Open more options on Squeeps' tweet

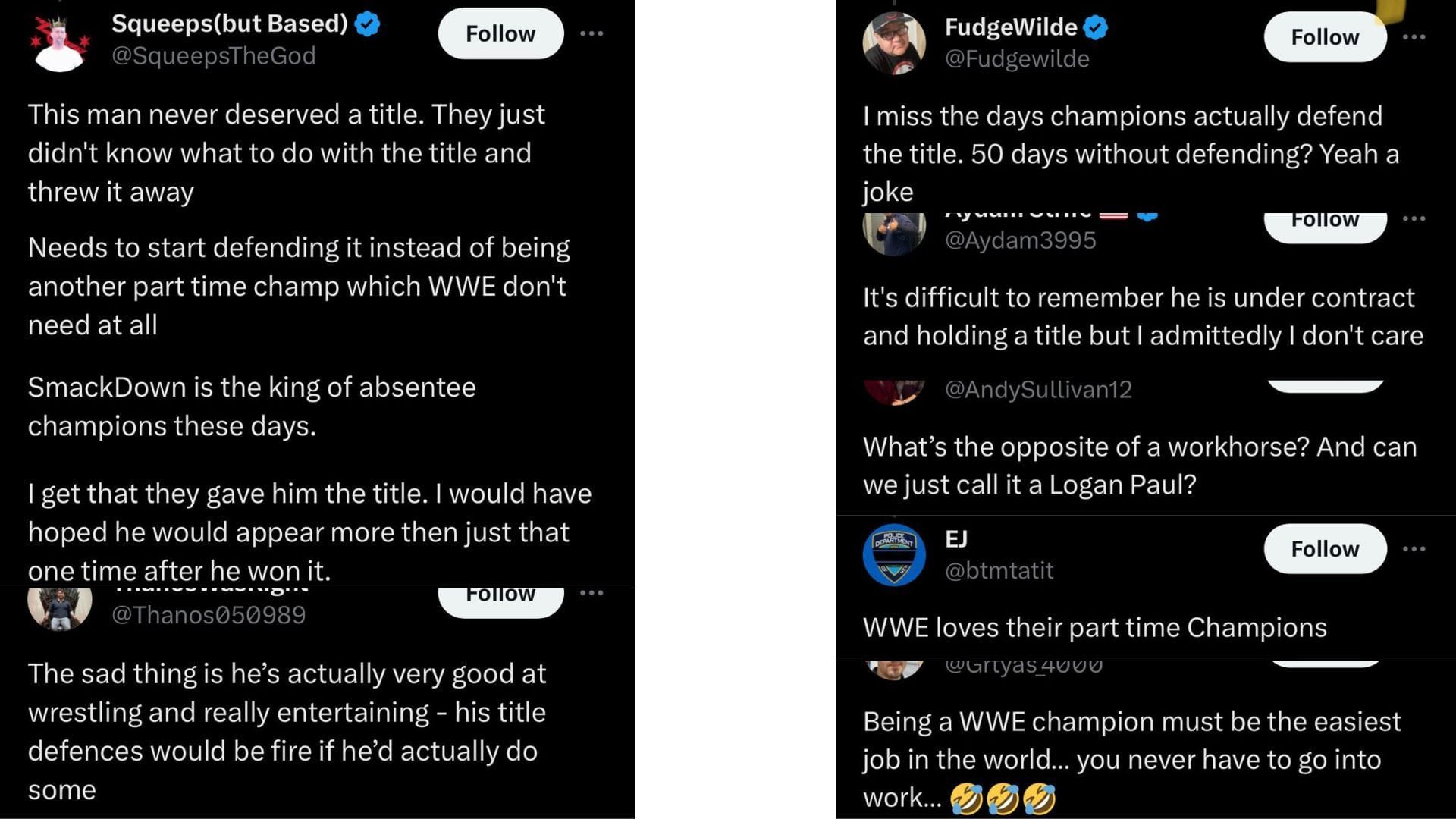tap(591, 33)
